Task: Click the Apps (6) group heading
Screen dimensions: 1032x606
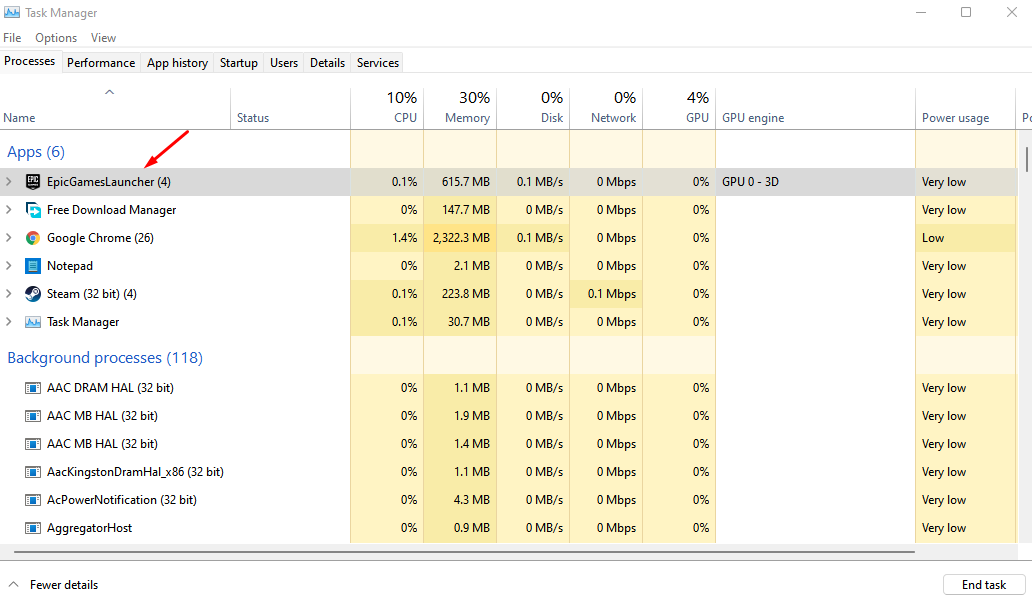Action: point(36,152)
